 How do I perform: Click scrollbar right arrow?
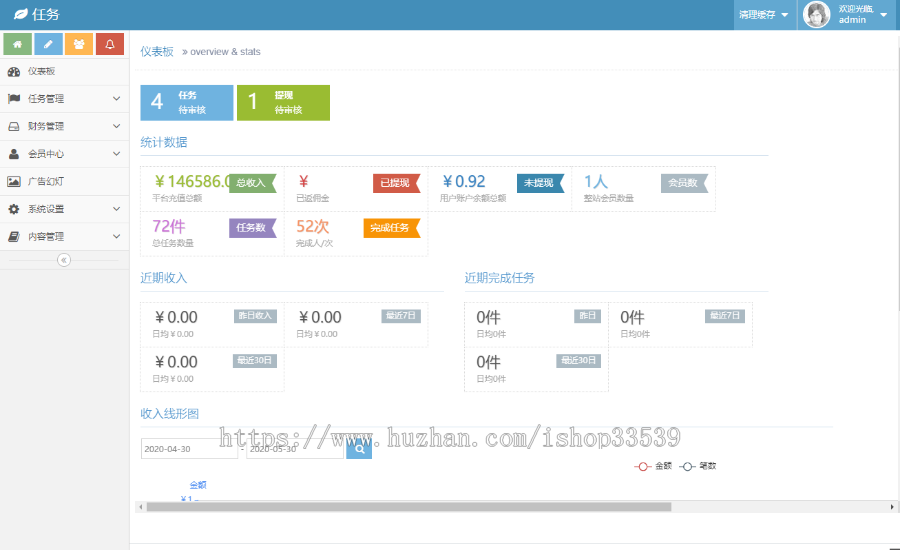point(892,507)
